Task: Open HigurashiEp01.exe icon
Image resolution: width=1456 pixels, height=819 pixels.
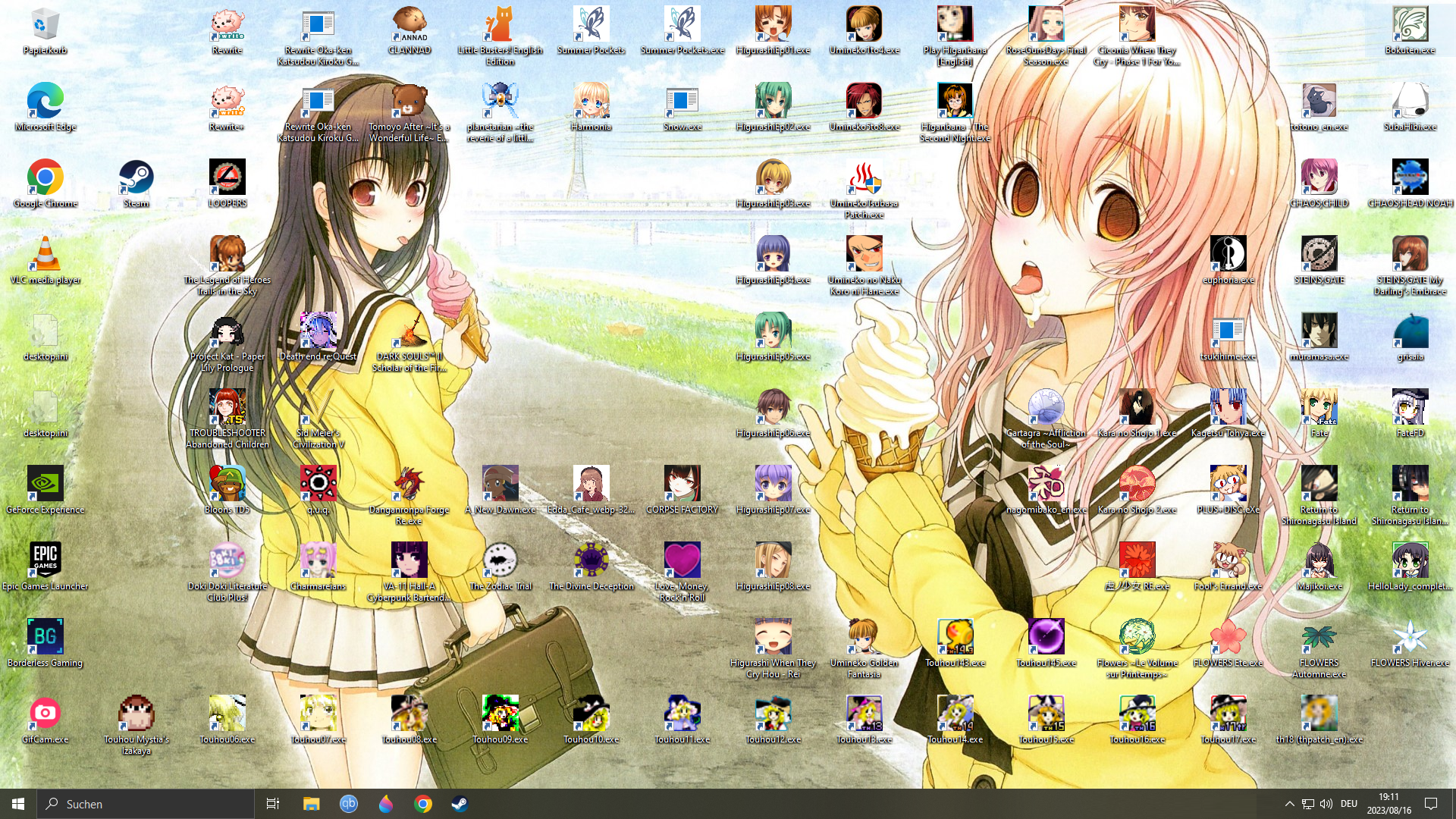Action: [773, 30]
